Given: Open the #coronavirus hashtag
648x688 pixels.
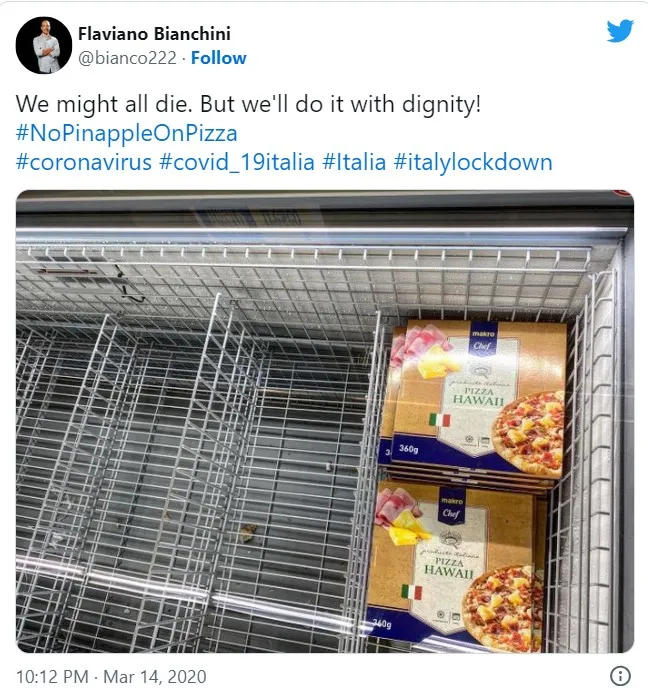Looking at the screenshot, I should click(x=84, y=162).
